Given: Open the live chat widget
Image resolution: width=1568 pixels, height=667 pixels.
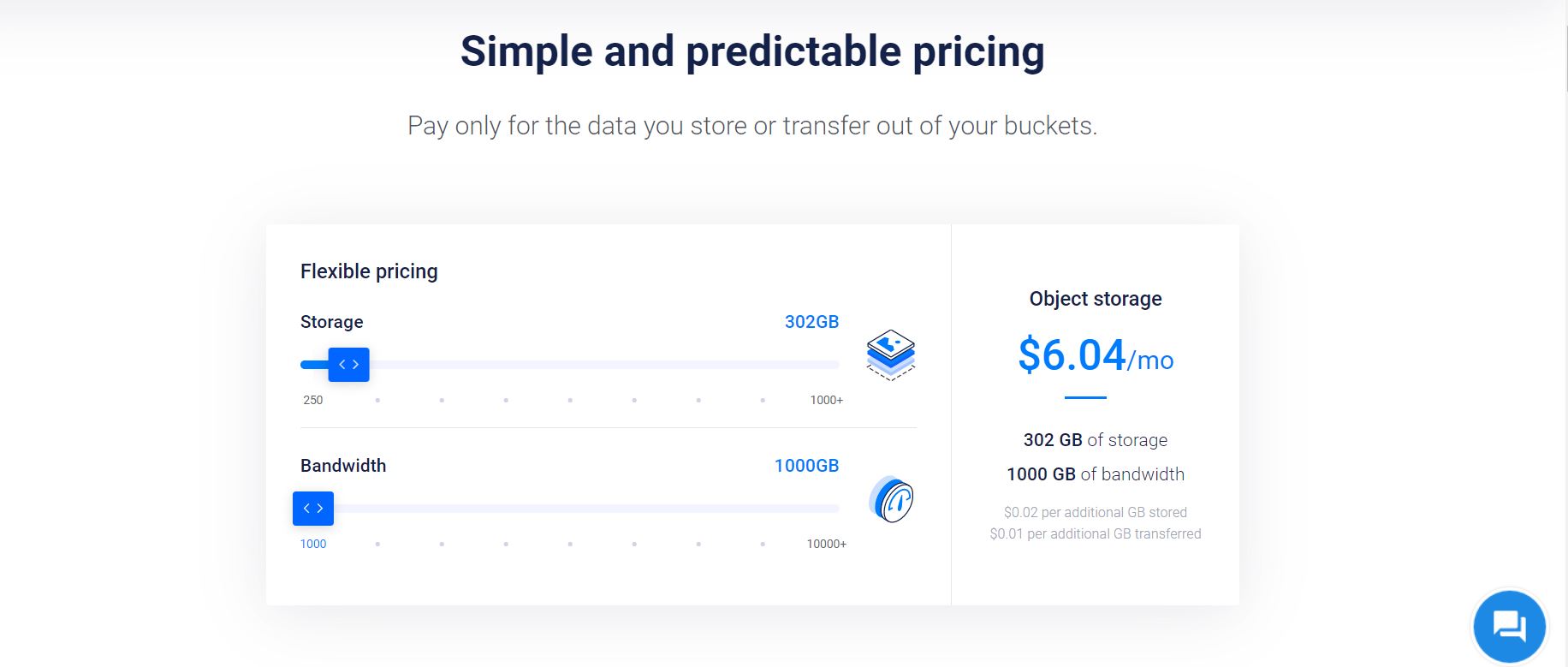Looking at the screenshot, I should [1509, 626].
